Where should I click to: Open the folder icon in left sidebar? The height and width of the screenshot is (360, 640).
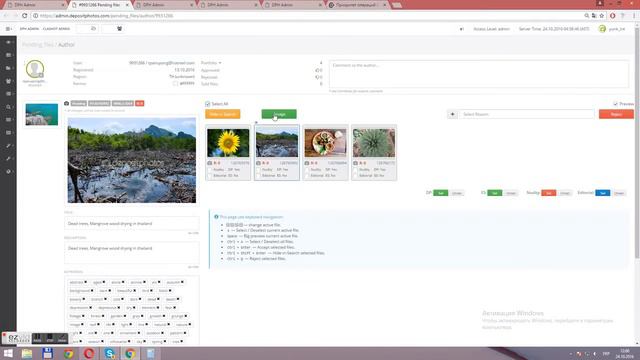pos(8,68)
